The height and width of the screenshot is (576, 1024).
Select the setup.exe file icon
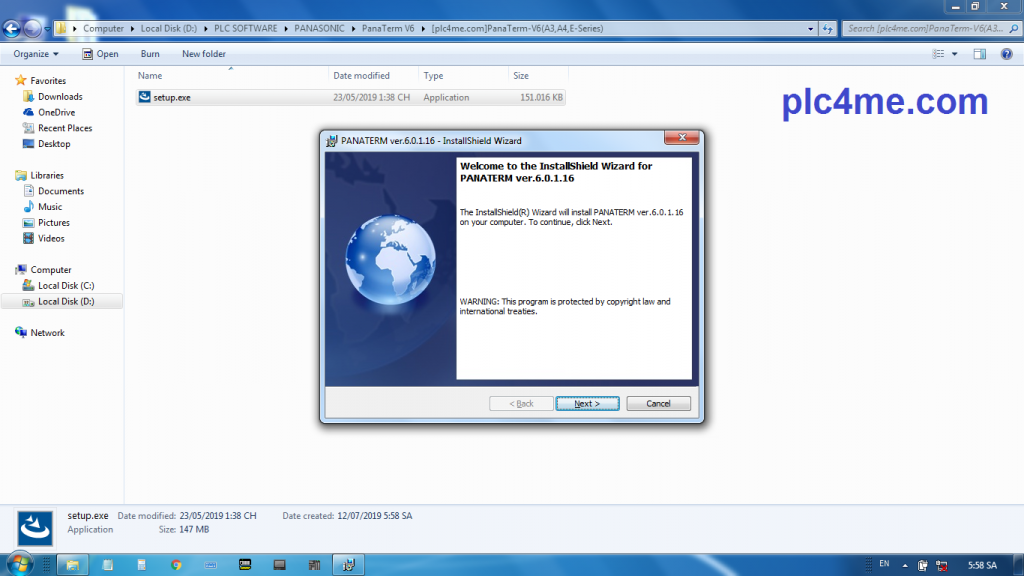(x=144, y=97)
